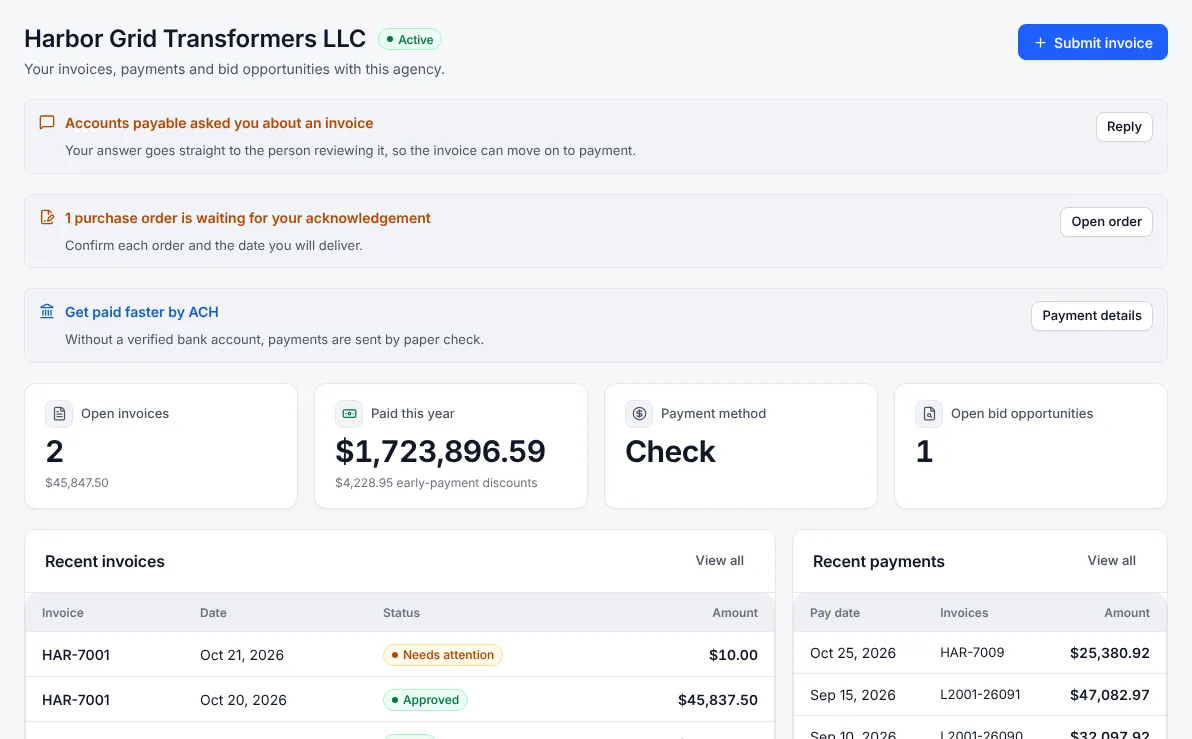Click the Date column header in invoices

[213, 613]
